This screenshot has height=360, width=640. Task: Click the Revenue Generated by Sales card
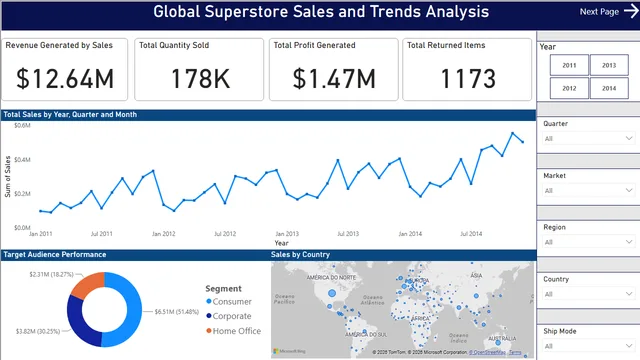[x=64, y=69]
